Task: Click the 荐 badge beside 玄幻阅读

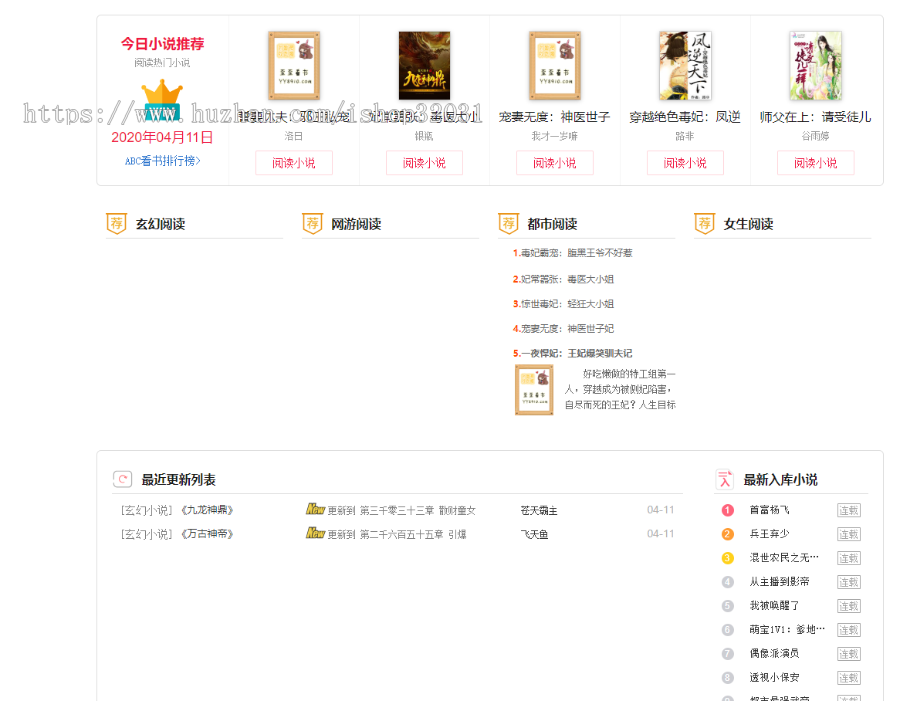Action: click(115, 222)
